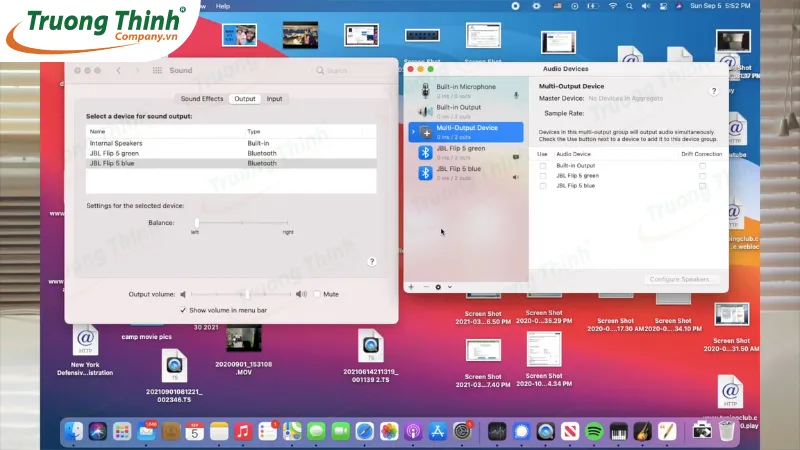
Task: Click the plus button to add audio device
Action: pos(410,287)
